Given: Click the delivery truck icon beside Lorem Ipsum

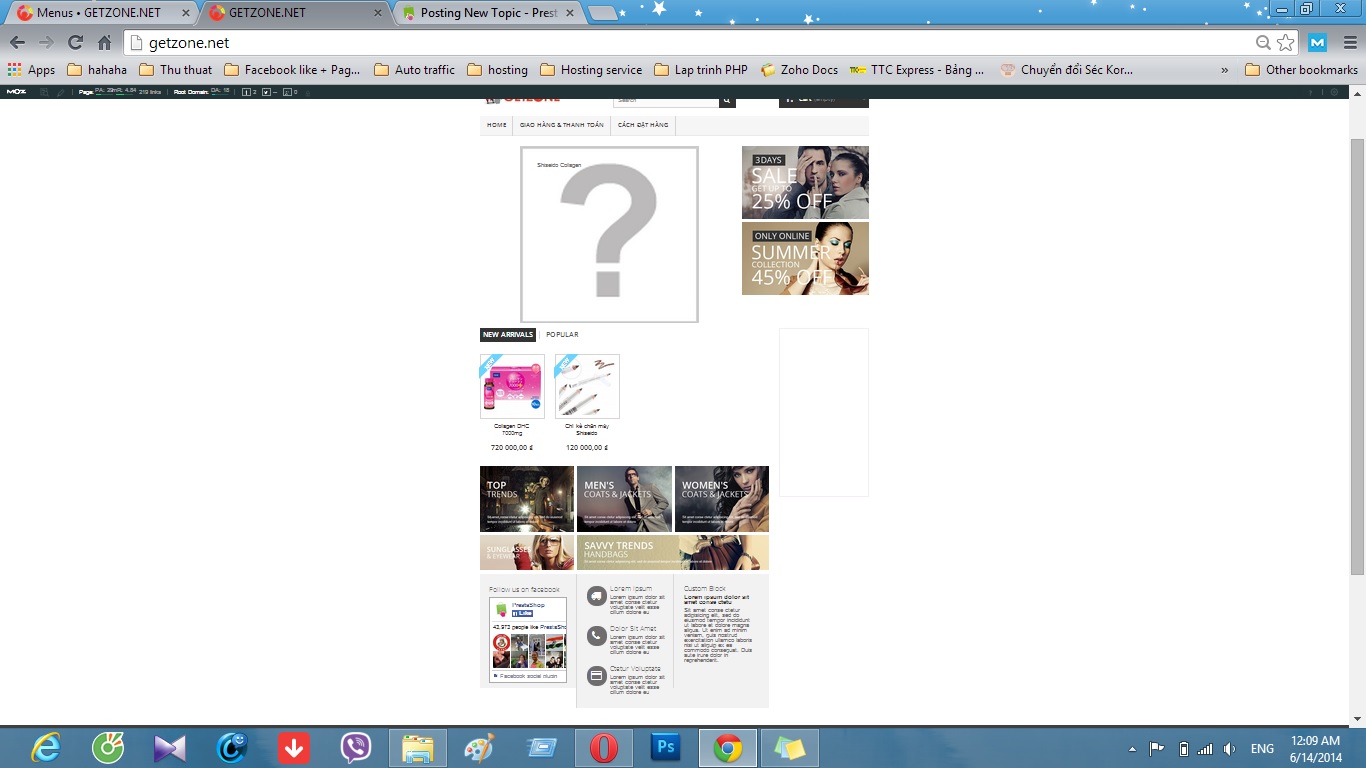Looking at the screenshot, I should (x=596, y=597).
